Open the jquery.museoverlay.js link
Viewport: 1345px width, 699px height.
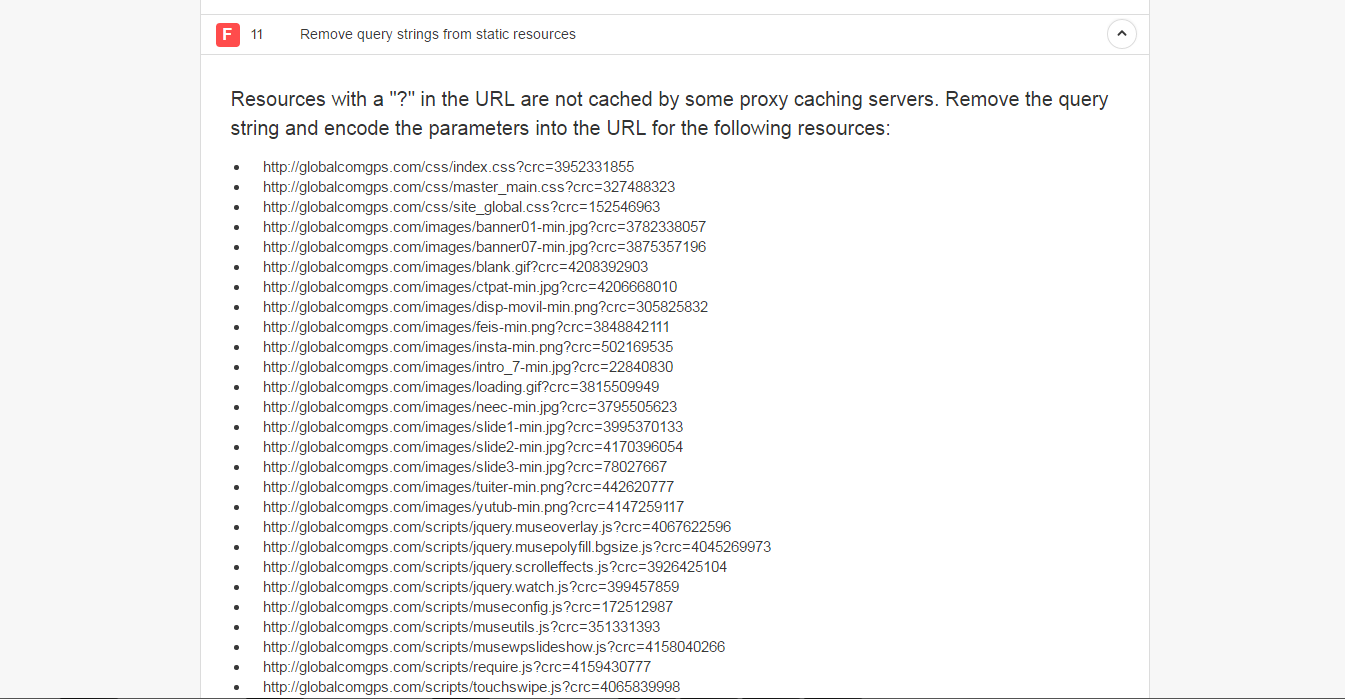[x=497, y=527]
